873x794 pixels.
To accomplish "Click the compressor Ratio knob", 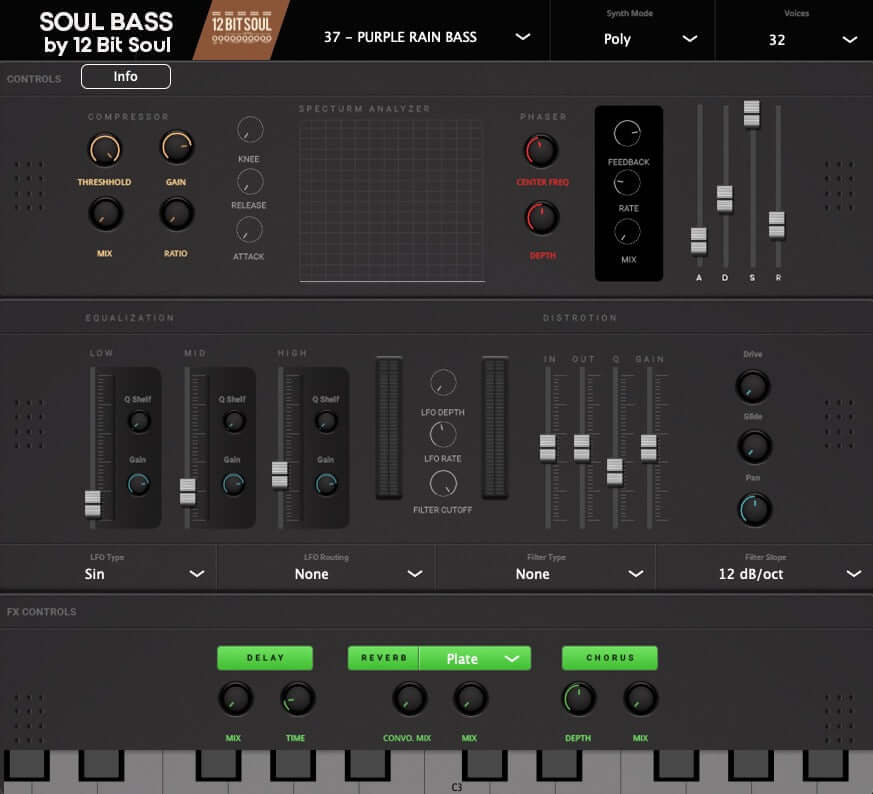I will point(176,214).
